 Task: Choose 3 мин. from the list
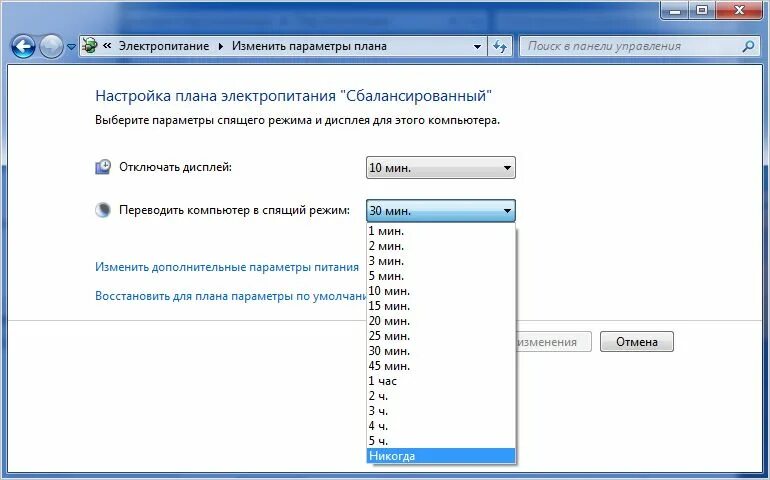441,261
